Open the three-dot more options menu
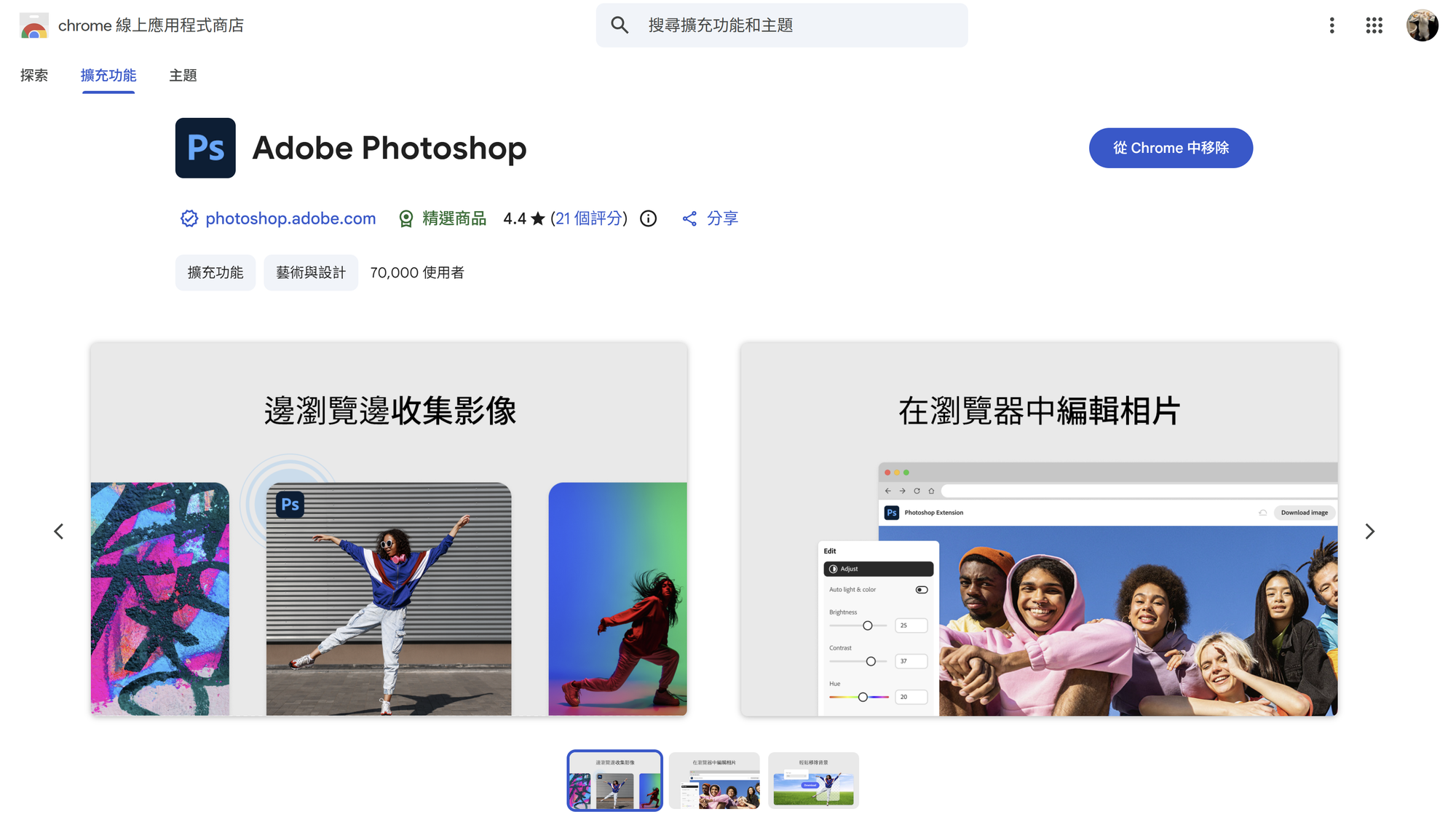Image resolution: width=1456 pixels, height=817 pixels. [x=1332, y=25]
